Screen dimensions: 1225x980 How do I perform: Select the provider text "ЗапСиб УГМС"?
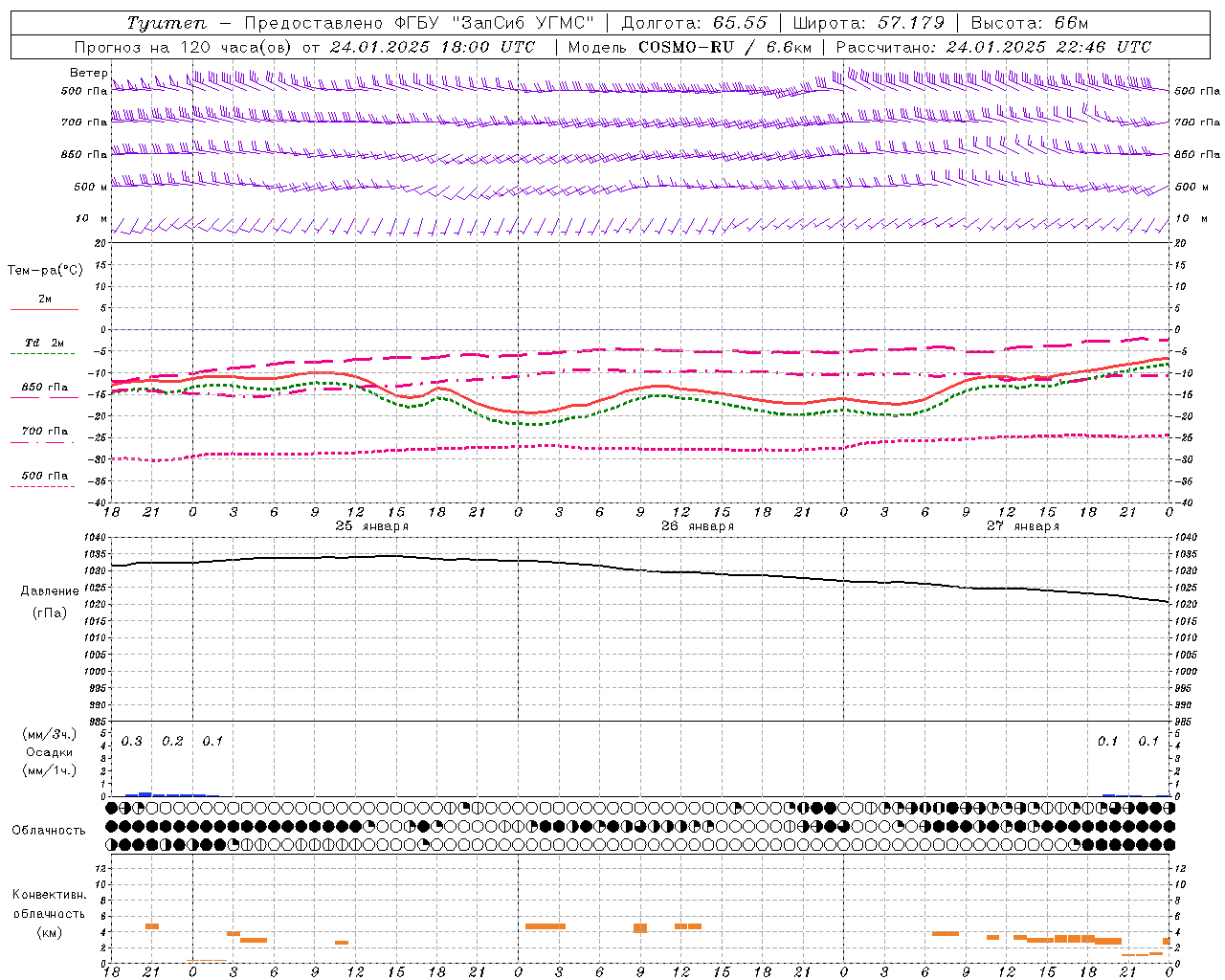click(x=521, y=23)
